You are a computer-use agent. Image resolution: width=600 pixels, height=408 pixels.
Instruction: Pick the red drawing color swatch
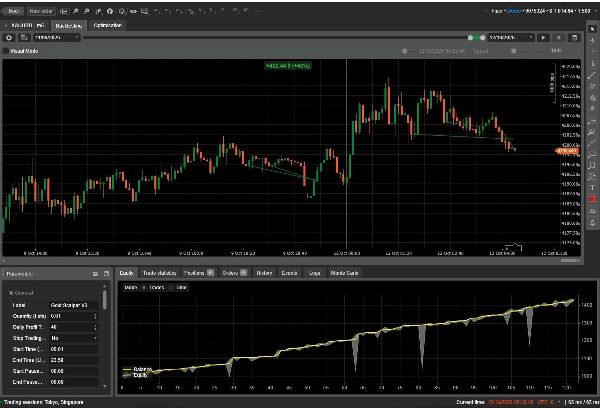click(x=592, y=199)
